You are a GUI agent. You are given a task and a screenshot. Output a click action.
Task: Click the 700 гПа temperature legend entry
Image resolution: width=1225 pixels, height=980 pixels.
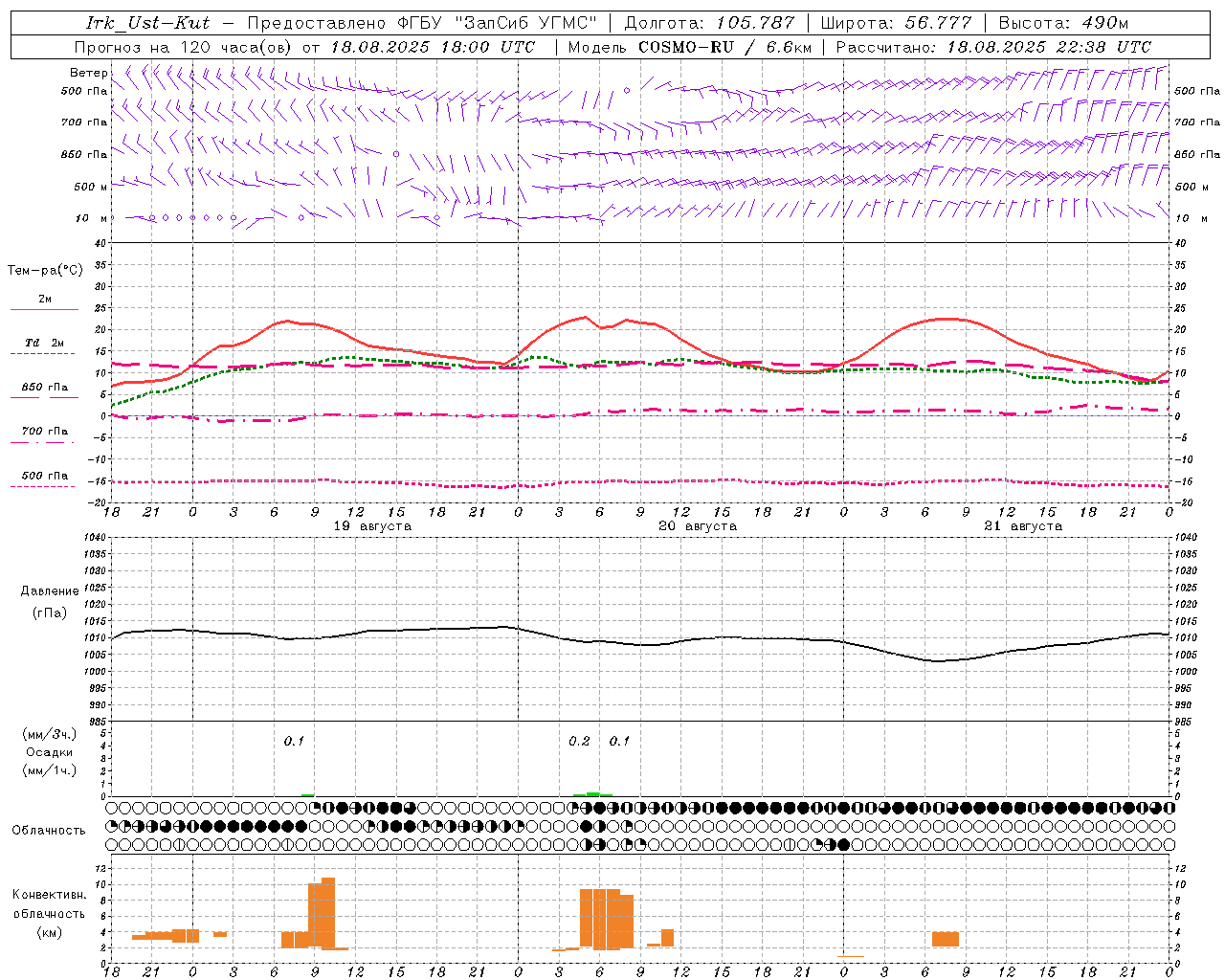coord(45,432)
